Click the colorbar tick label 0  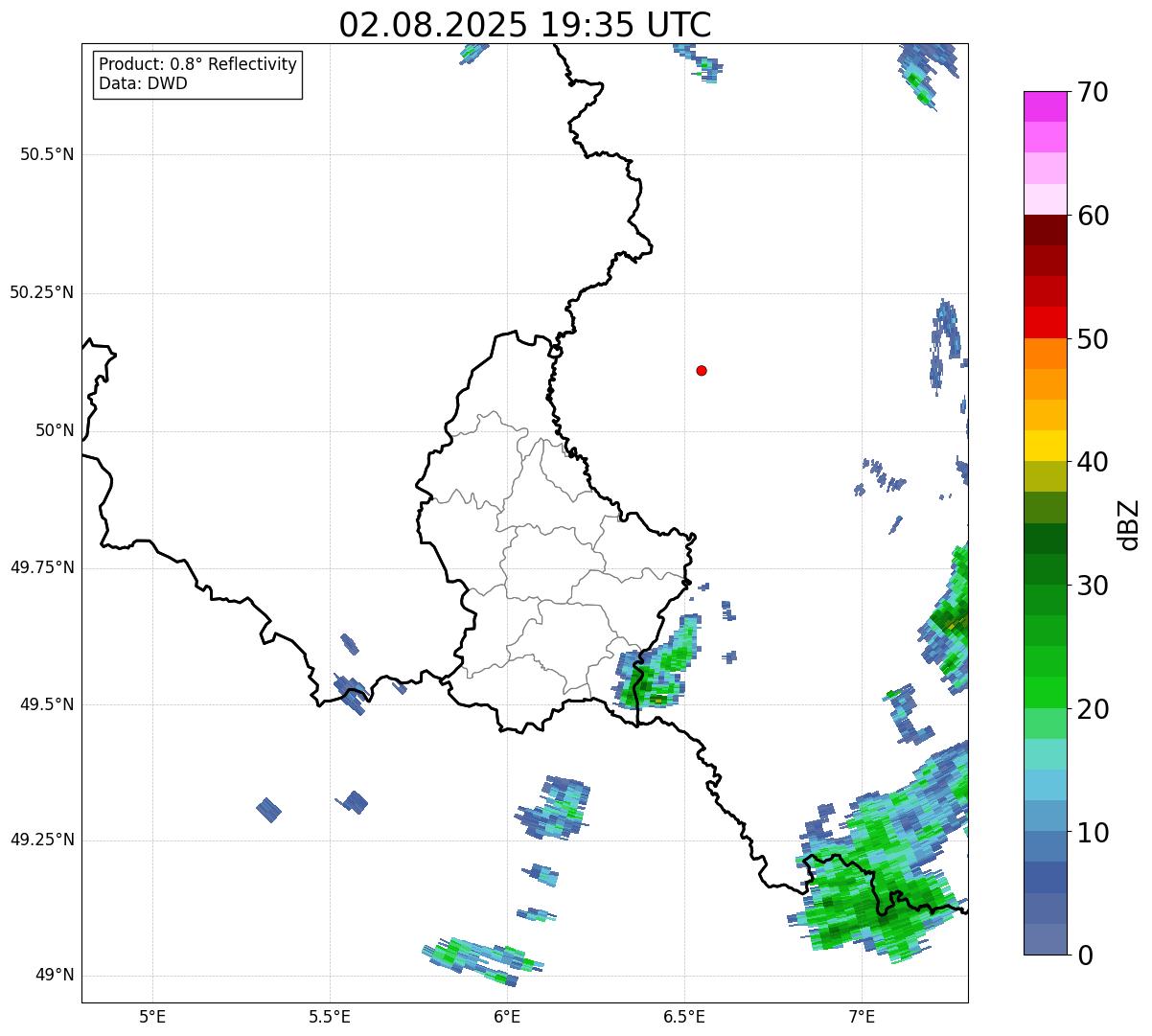(1086, 955)
